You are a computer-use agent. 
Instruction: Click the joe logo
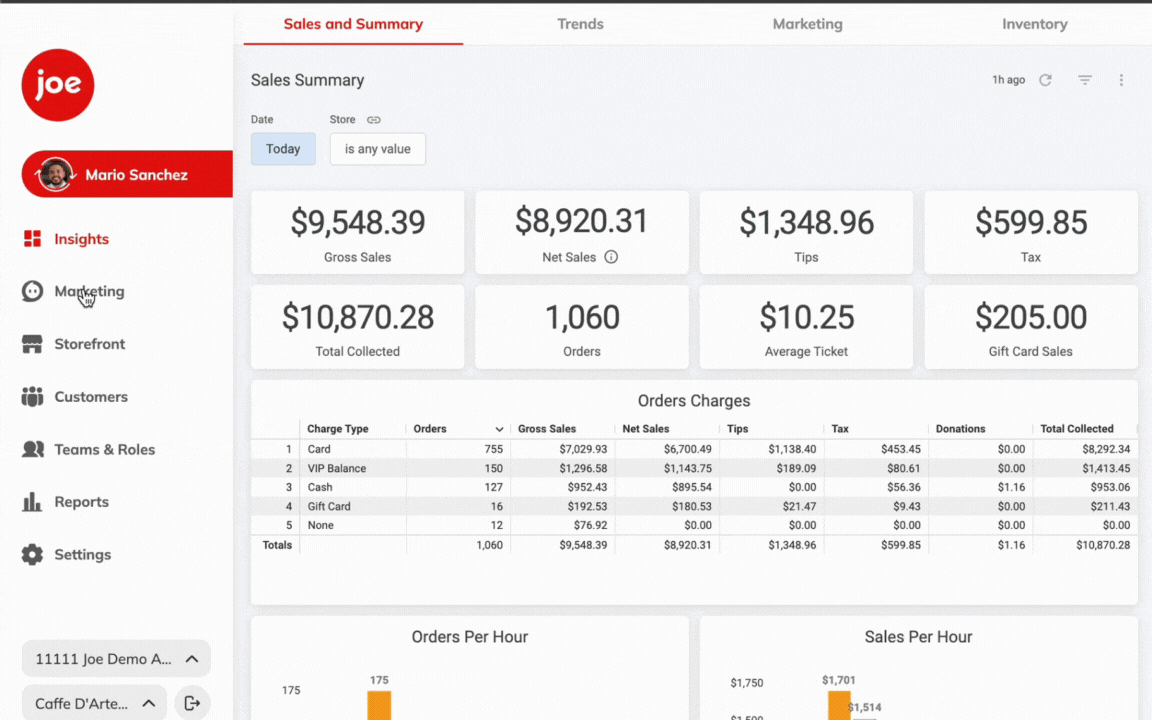click(x=57, y=85)
